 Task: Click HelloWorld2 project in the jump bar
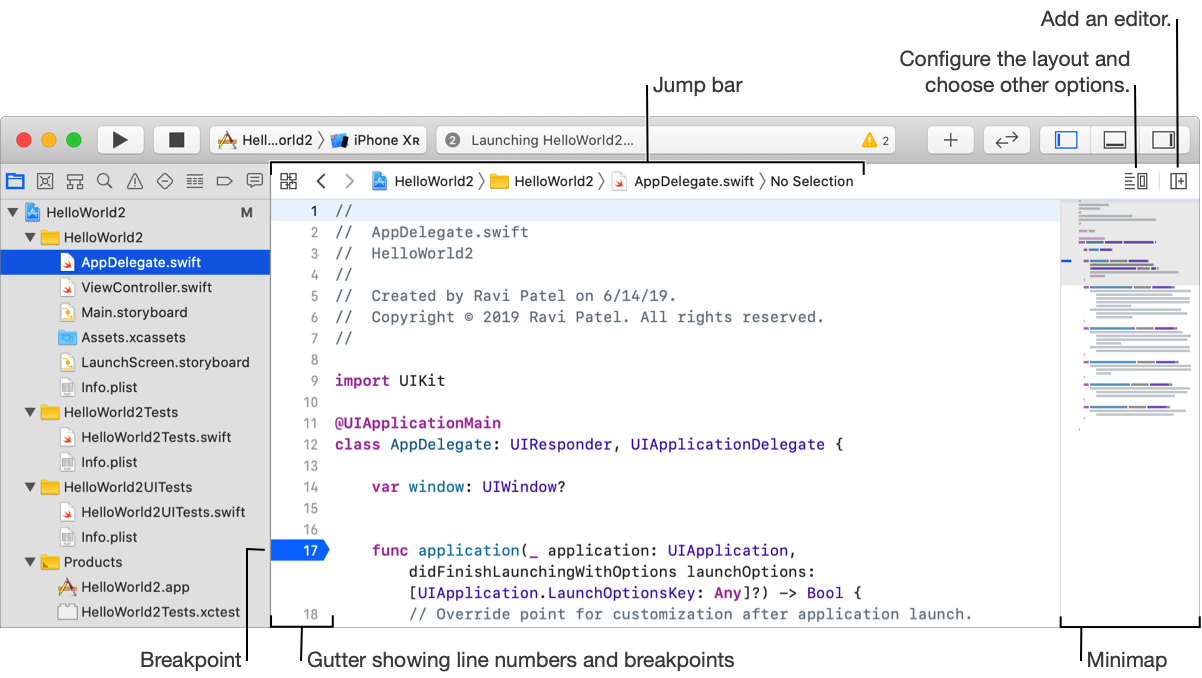[423, 181]
